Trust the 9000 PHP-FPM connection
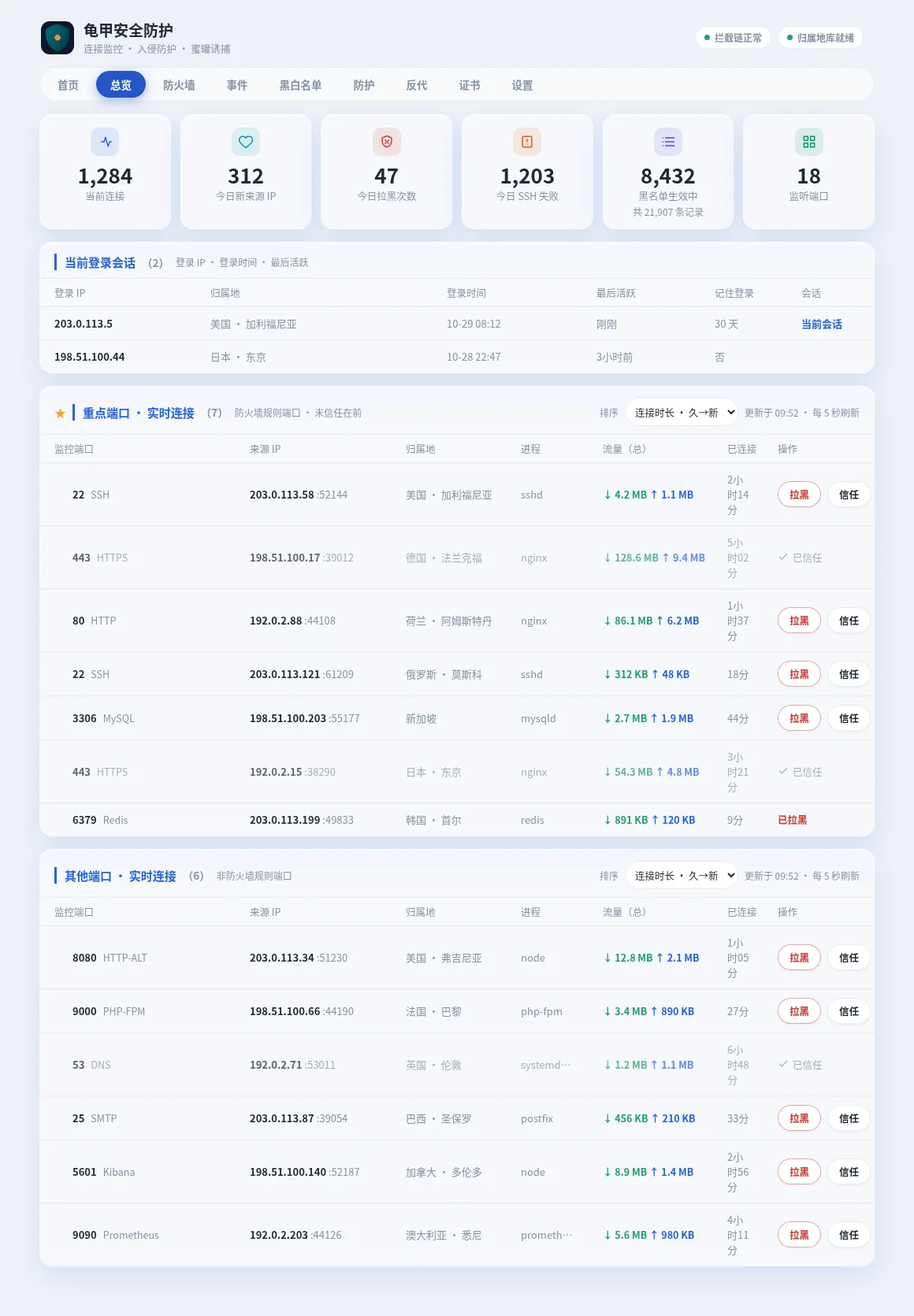Image resolution: width=914 pixels, height=1316 pixels. click(x=849, y=1011)
